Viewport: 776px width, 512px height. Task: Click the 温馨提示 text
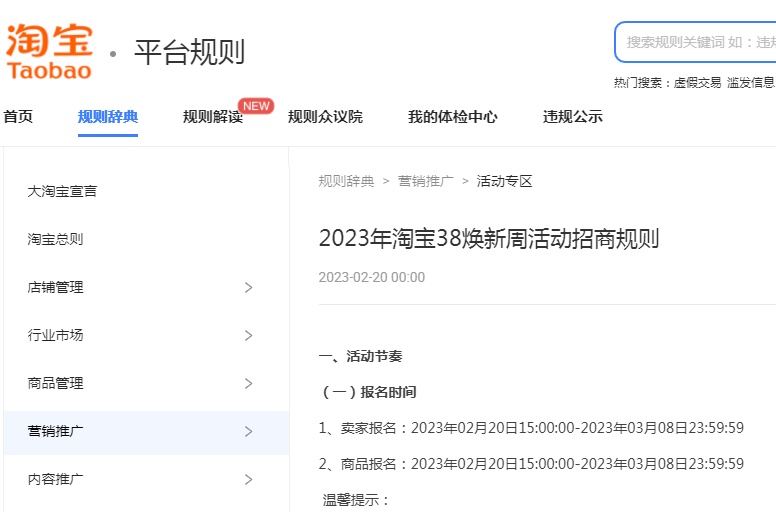356,500
